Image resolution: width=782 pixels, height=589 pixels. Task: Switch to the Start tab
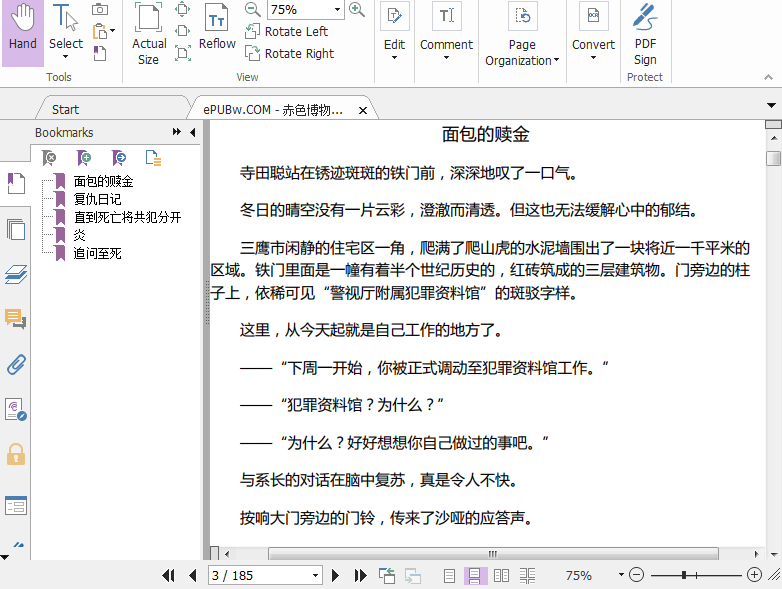point(65,109)
